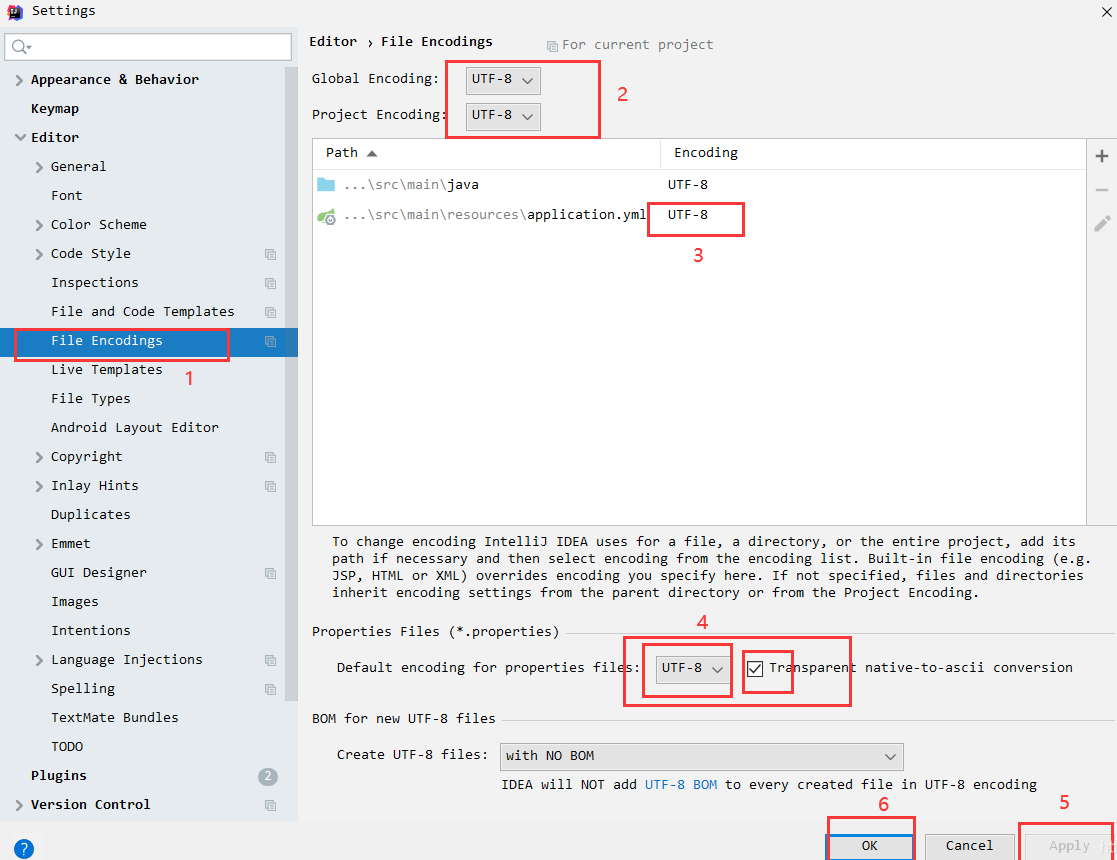Click the plus icon to add a file path
The width and height of the screenshot is (1117, 860).
click(x=1102, y=155)
